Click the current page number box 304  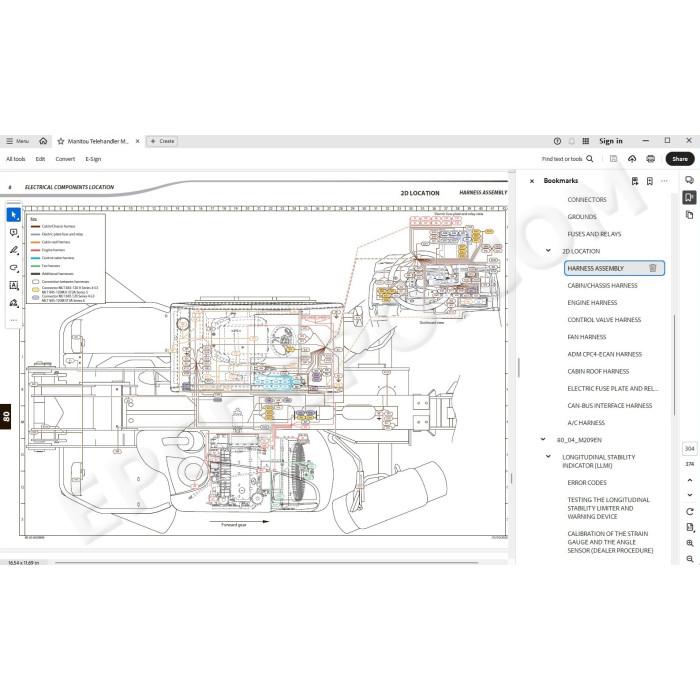tap(690, 449)
